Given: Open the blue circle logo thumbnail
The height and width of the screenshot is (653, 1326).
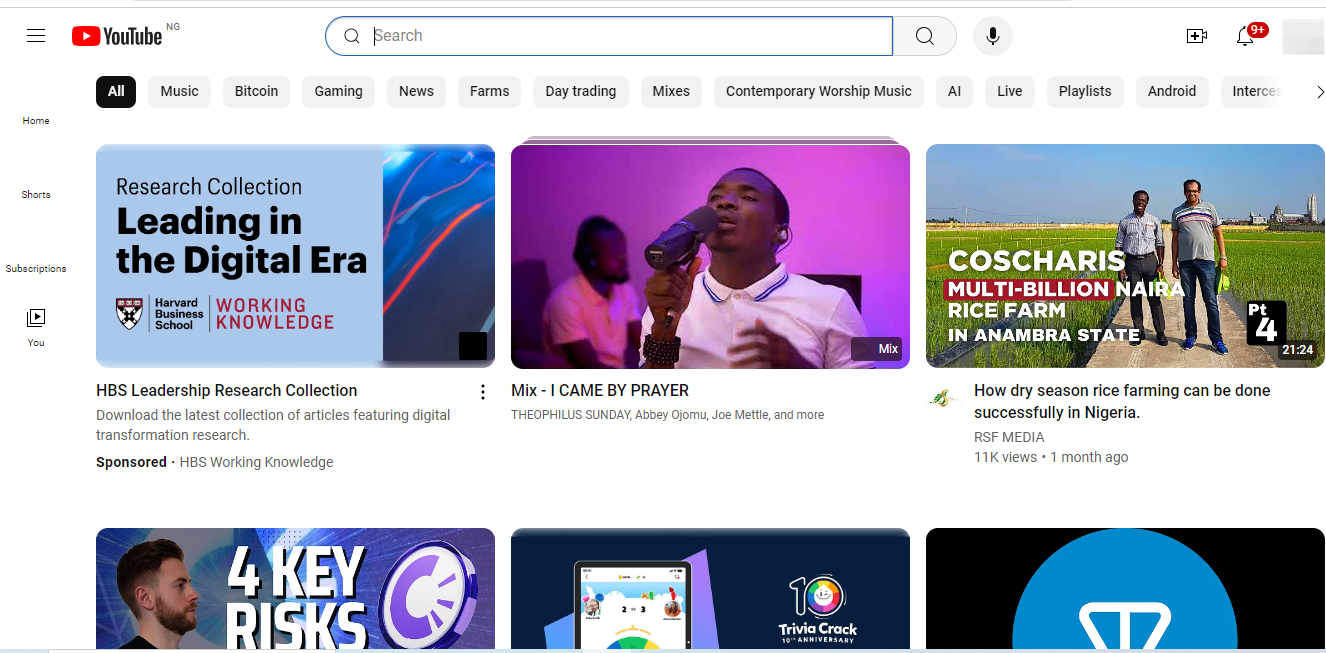Looking at the screenshot, I should point(1125,589).
